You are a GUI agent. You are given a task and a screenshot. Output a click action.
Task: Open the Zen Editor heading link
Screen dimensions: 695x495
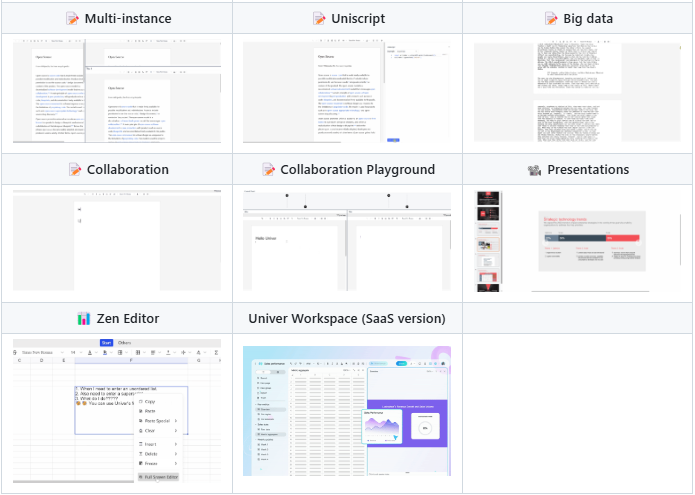pos(128,318)
